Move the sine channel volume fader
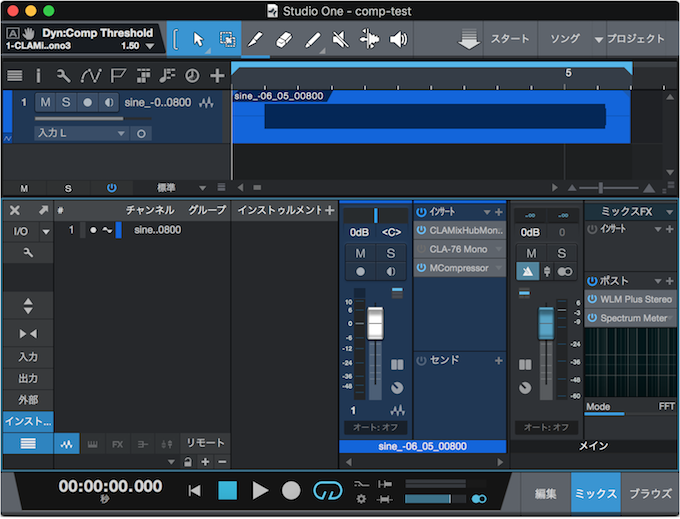The height and width of the screenshot is (519, 680). (376, 323)
